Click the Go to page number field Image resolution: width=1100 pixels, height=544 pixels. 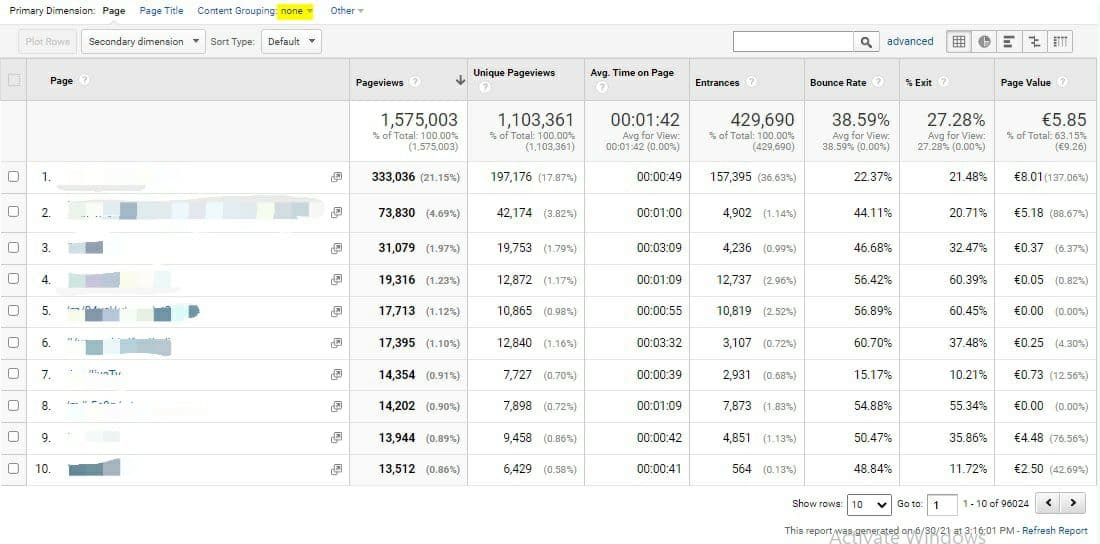coord(941,505)
